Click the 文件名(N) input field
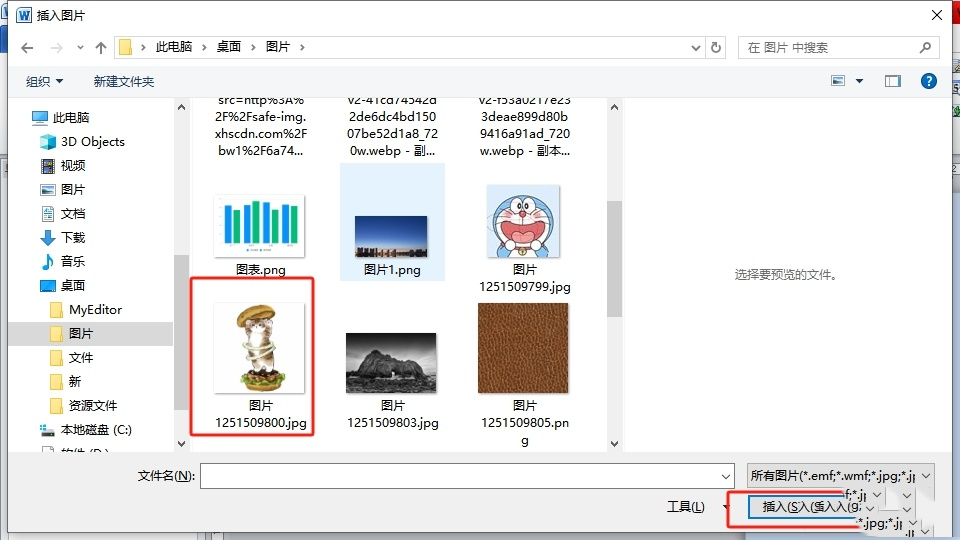This screenshot has width=960, height=540. [x=467, y=476]
